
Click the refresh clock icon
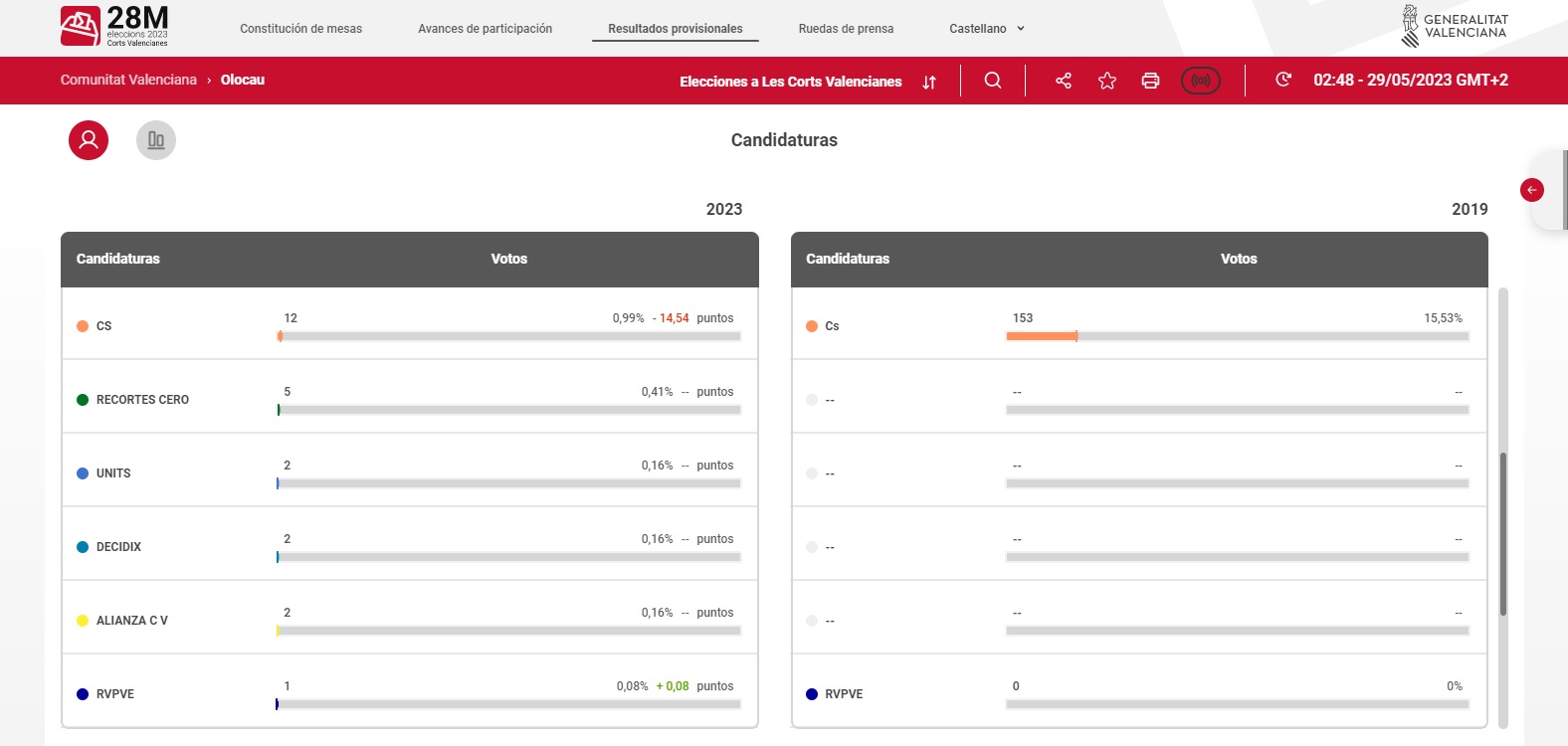point(1283,80)
